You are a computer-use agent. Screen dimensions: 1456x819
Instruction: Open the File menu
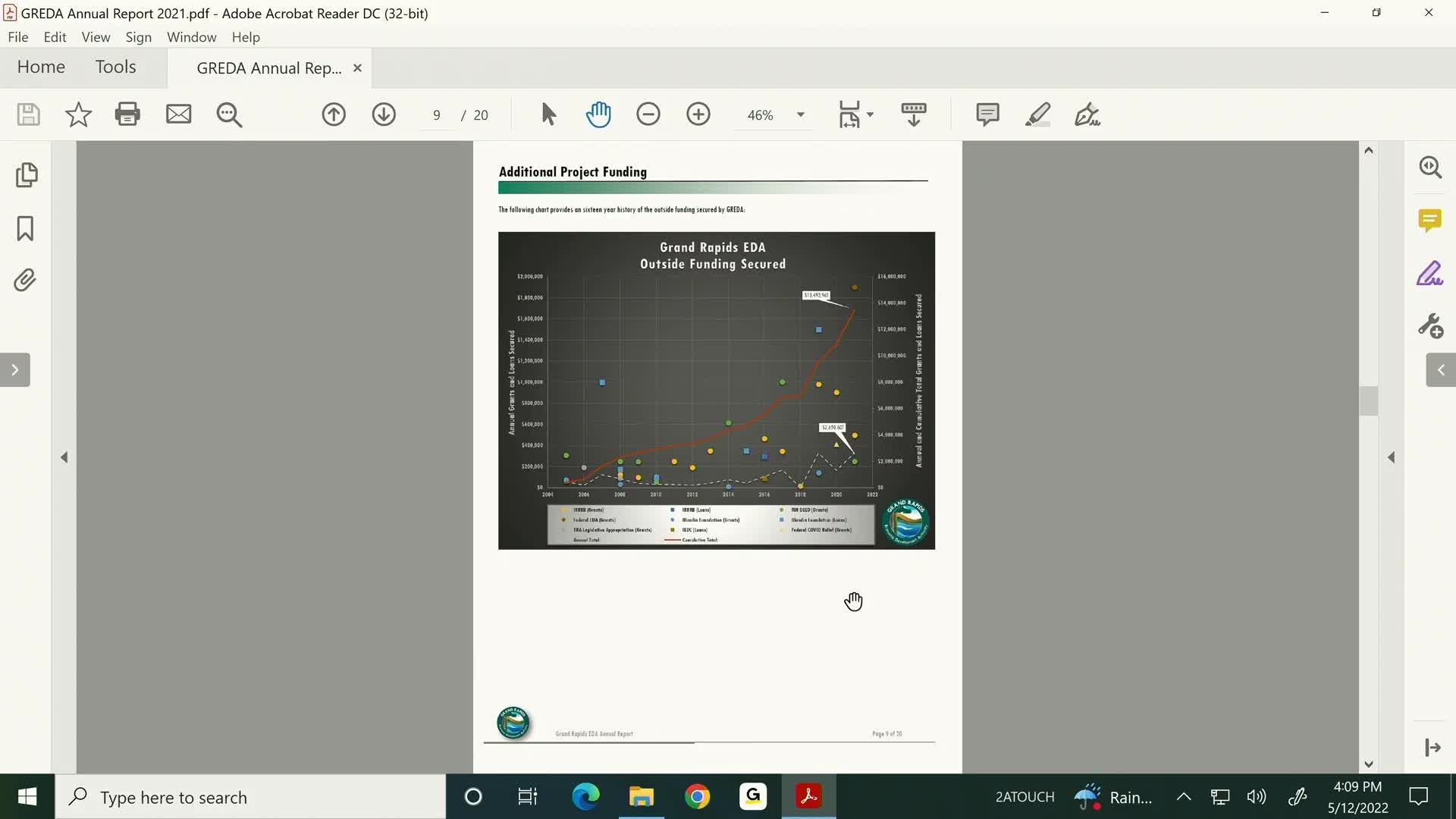pyautogui.click(x=18, y=37)
